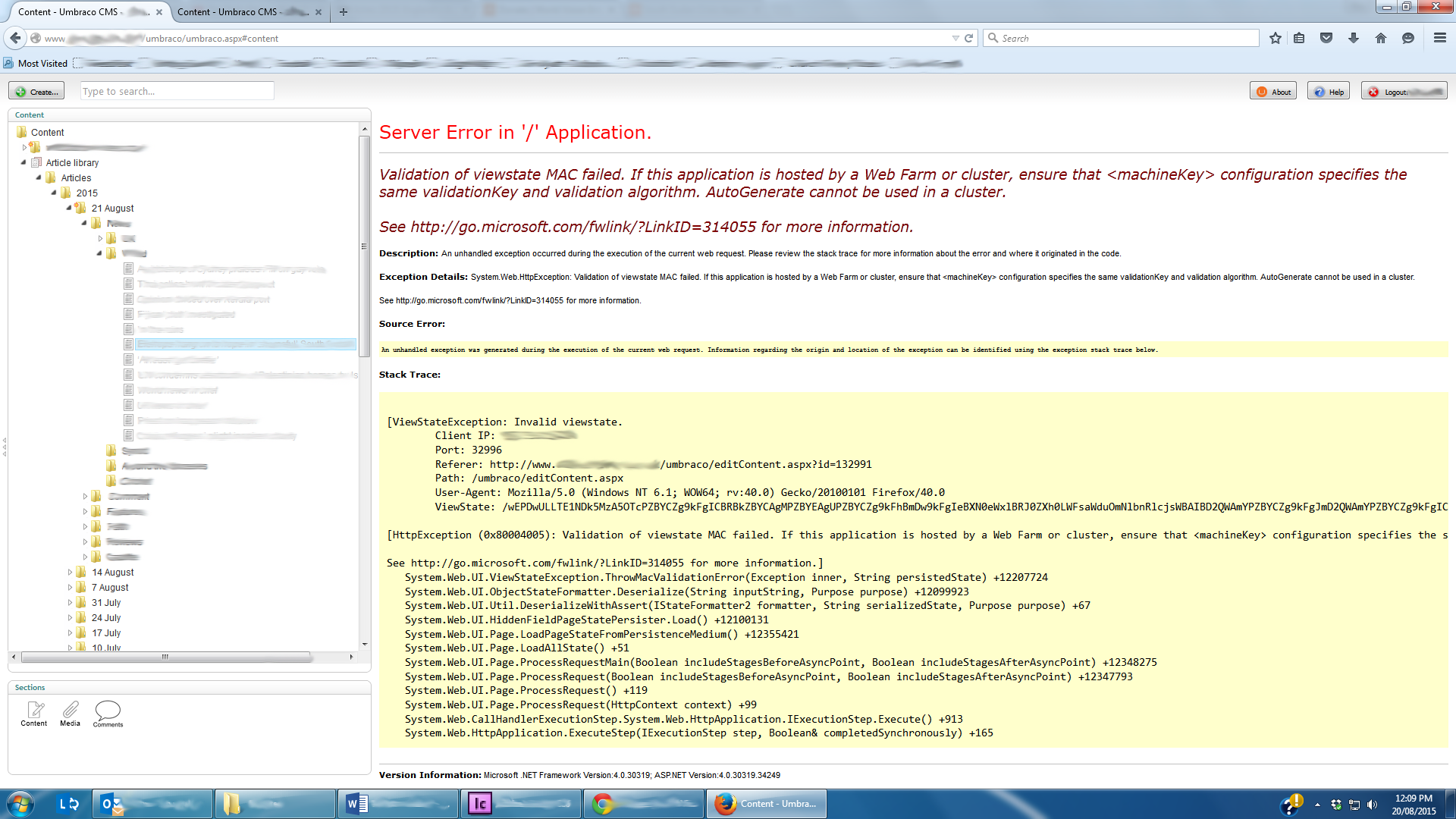
Task: Click tree scroll down arrow
Action: 365,645
